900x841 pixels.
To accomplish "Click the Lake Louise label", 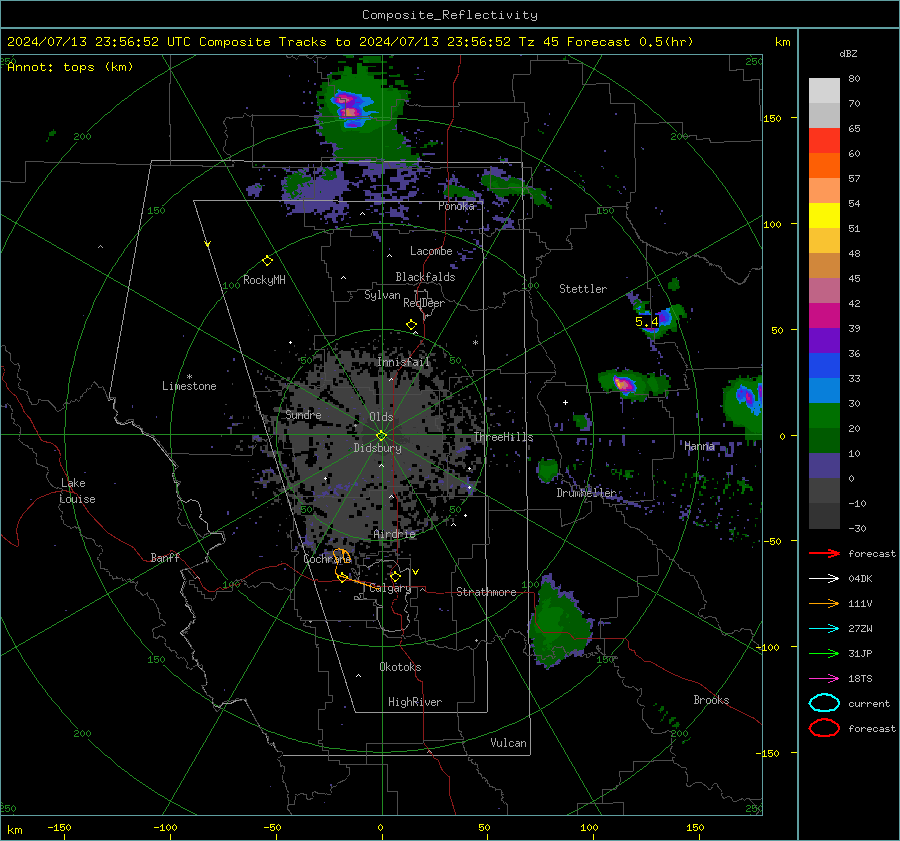I will click(77, 491).
